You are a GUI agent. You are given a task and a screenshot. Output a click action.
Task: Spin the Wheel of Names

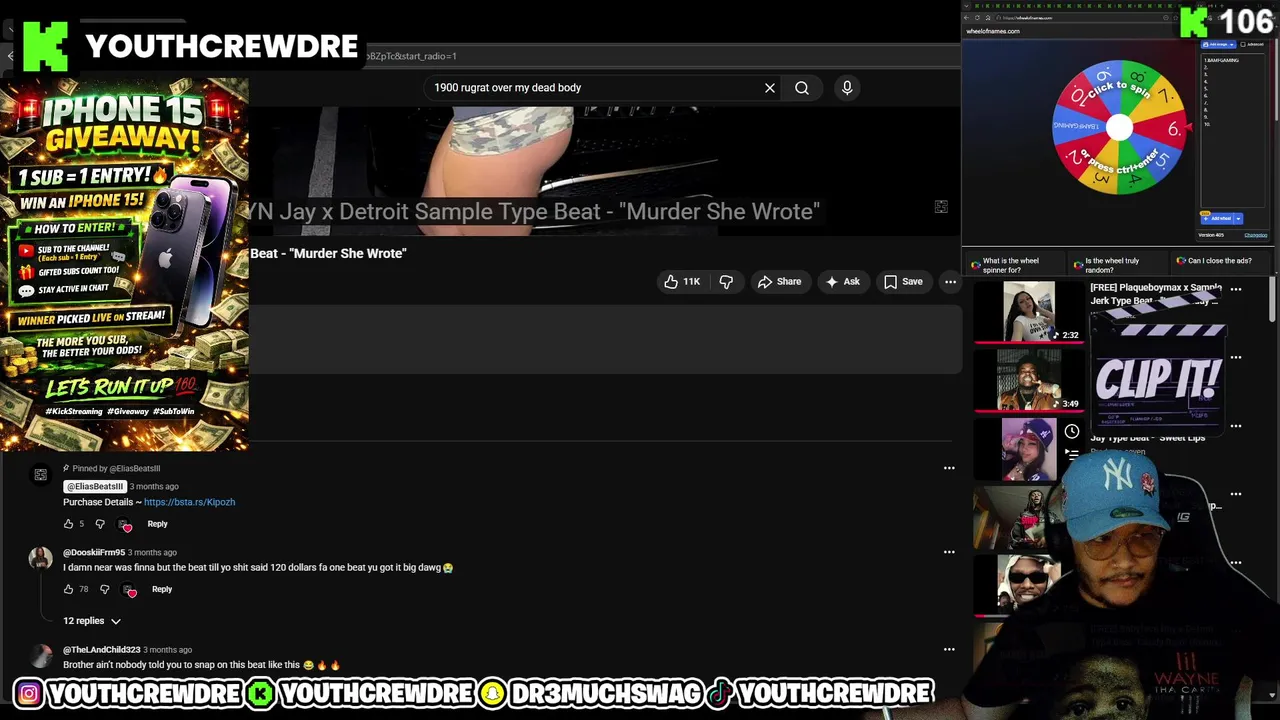pyautogui.click(x=1119, y=127)
